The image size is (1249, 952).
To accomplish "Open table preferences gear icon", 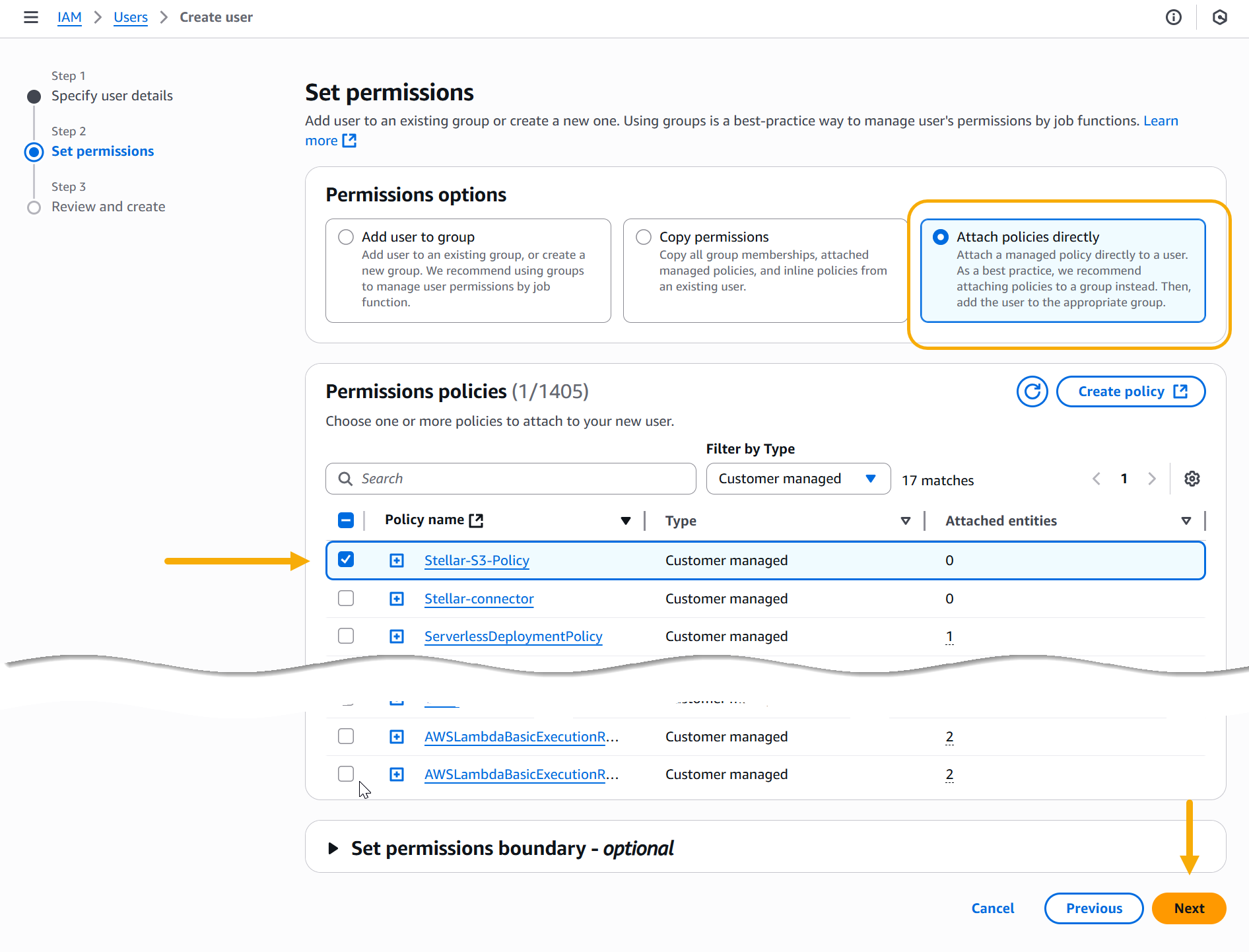I will pos(1192,479).
